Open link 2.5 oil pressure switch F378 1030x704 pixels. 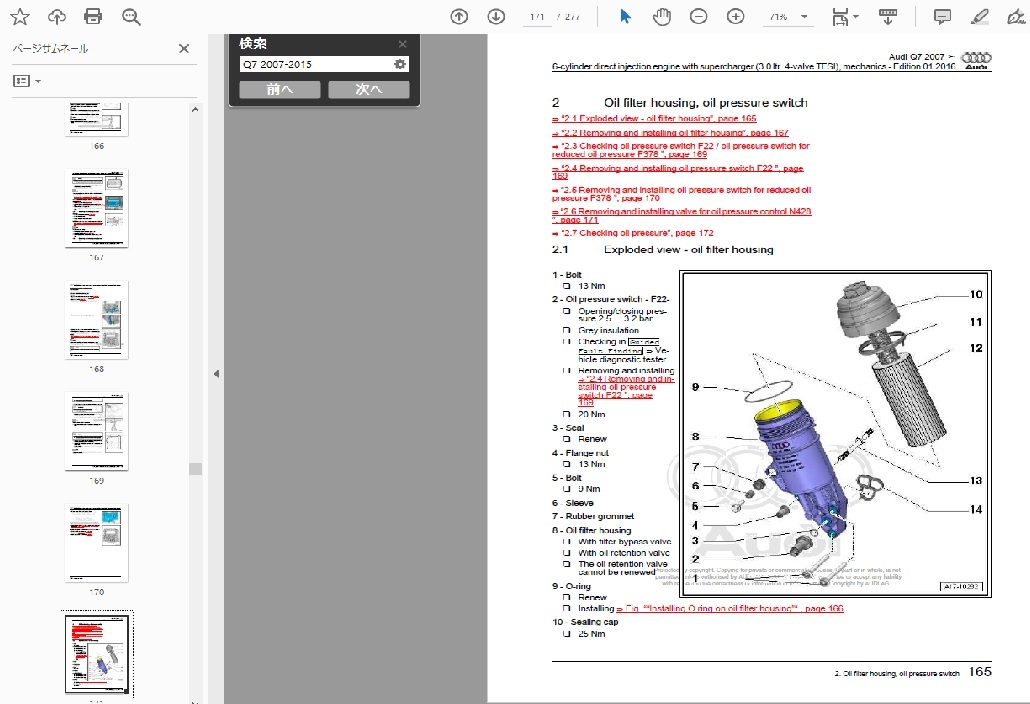pos(681,194)
